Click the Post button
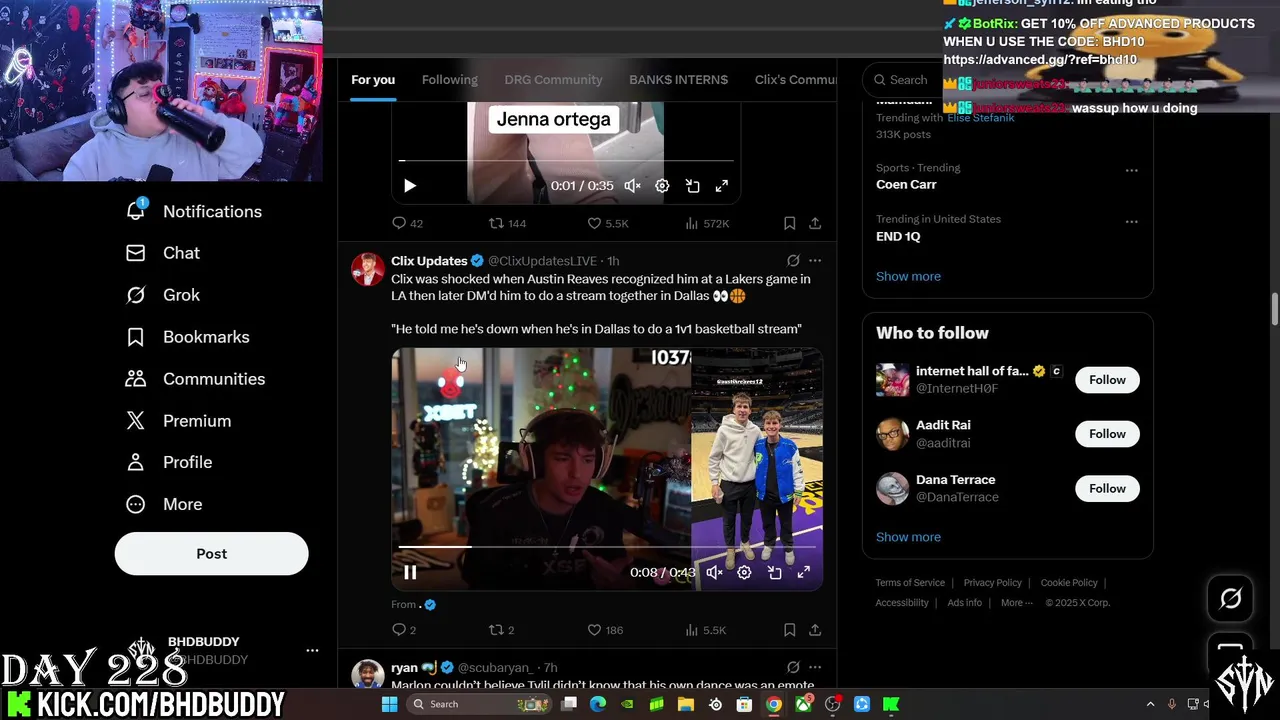 [x=211, y=553]
